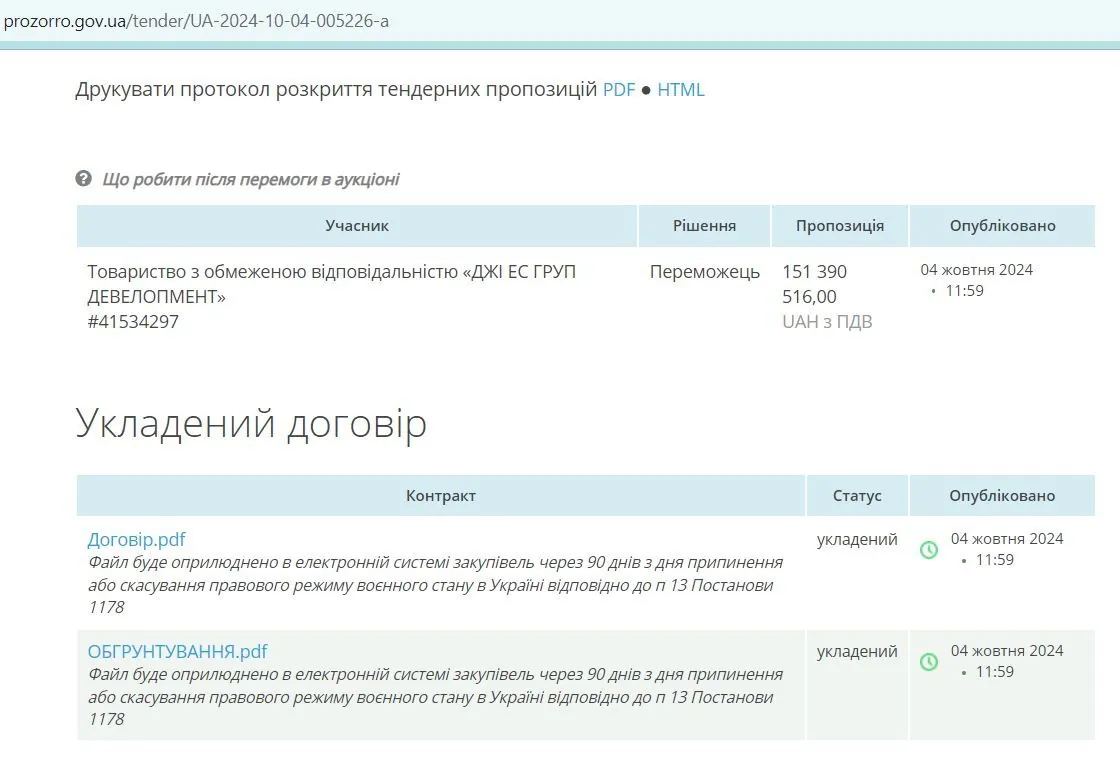1120x757 pixels.
Task: Click 'укладений' status in ОБГРУНТУВАННЯ.pdf row
Action: coord(857,652)
